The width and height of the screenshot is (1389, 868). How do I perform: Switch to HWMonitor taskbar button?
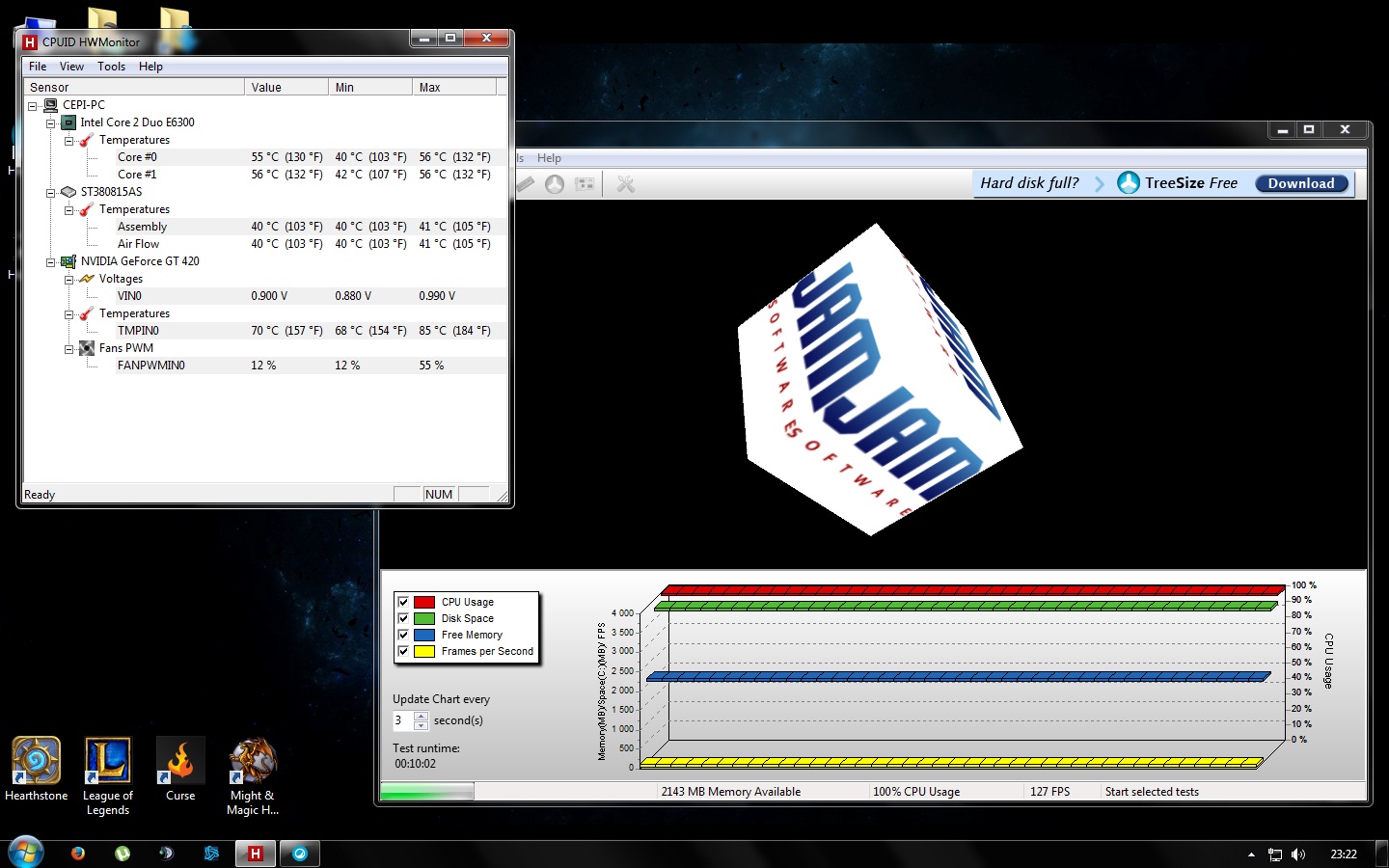point(256,854)
